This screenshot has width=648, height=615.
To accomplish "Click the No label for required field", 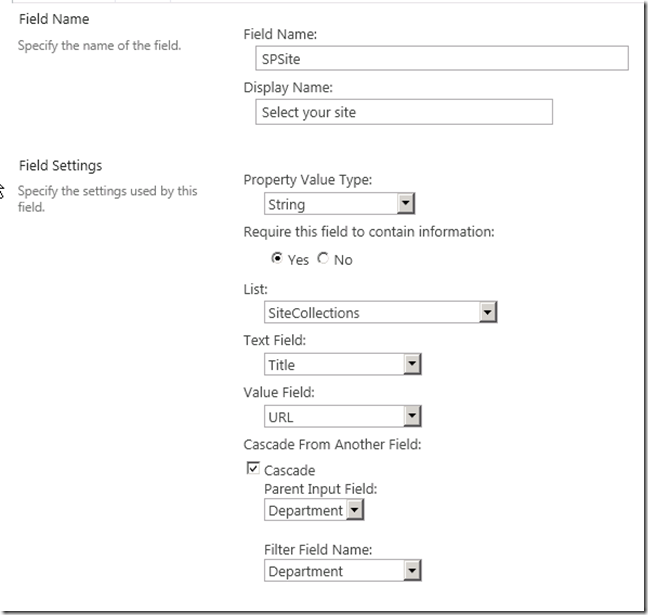I will pos(343,260).
